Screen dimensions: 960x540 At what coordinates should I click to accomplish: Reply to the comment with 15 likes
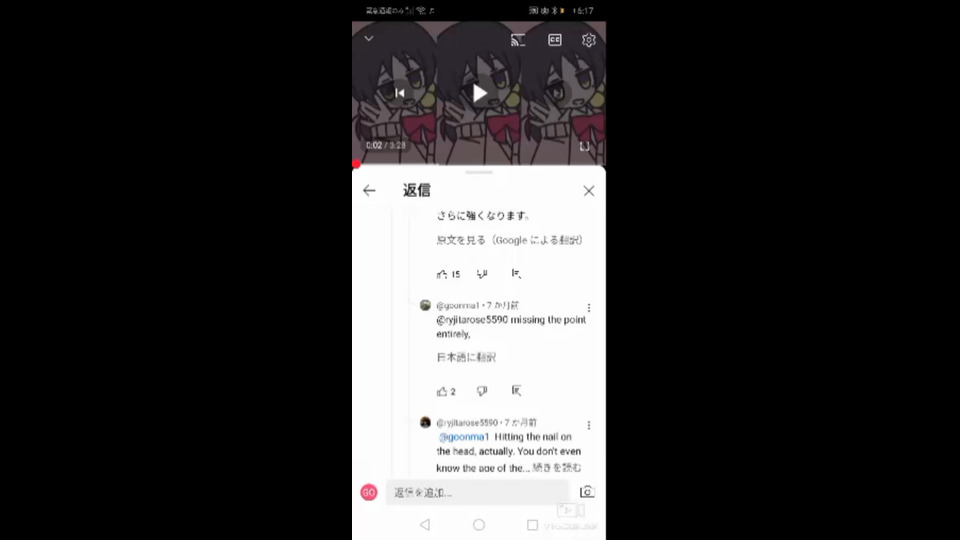(516, 274)
